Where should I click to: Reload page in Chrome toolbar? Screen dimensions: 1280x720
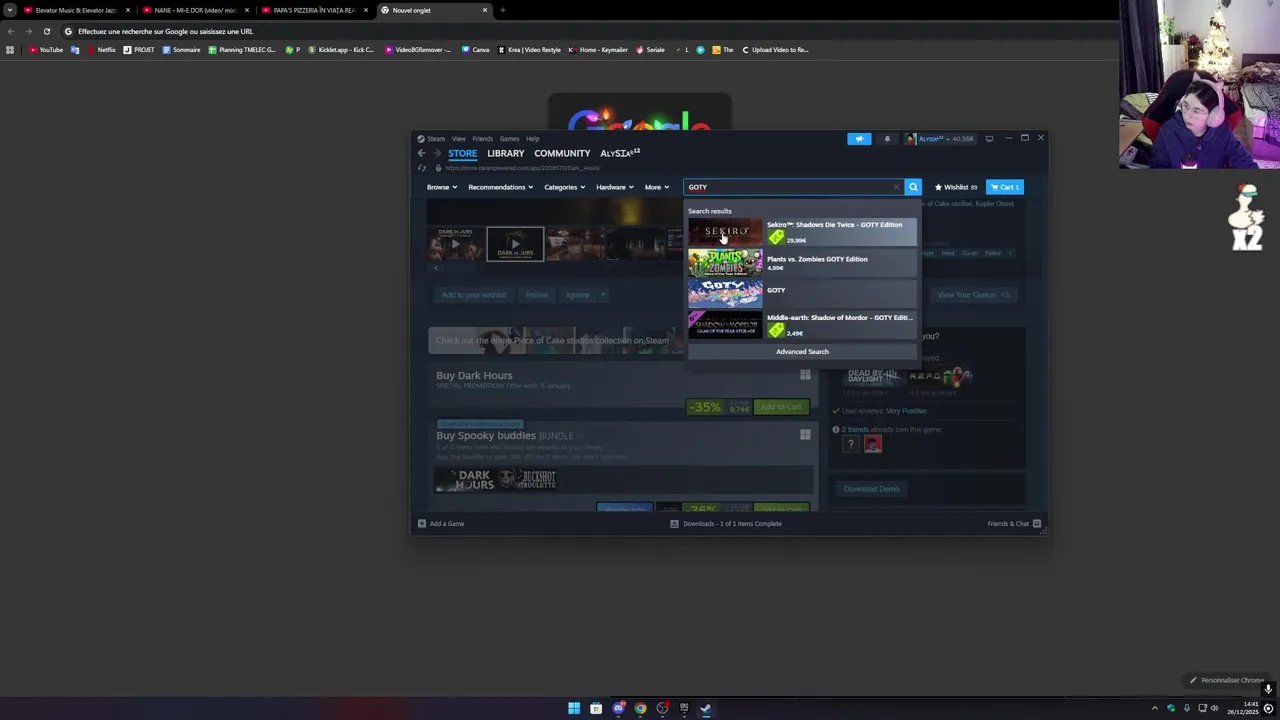pos(46,31)
